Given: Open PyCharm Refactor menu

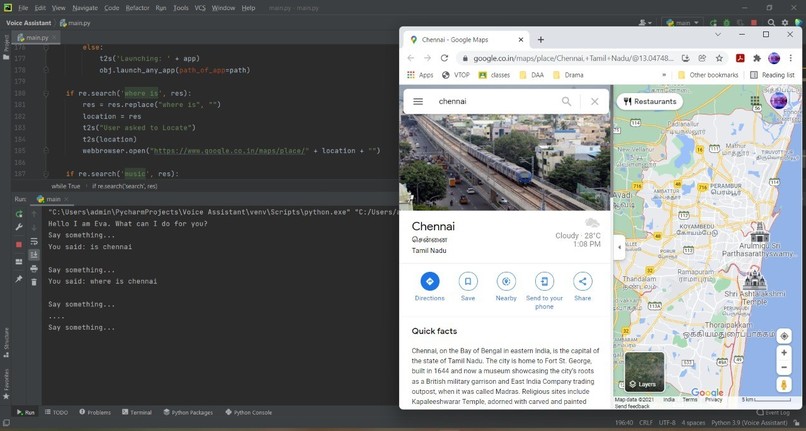Looking at the screenshot, I should click(x=137, y=8).
